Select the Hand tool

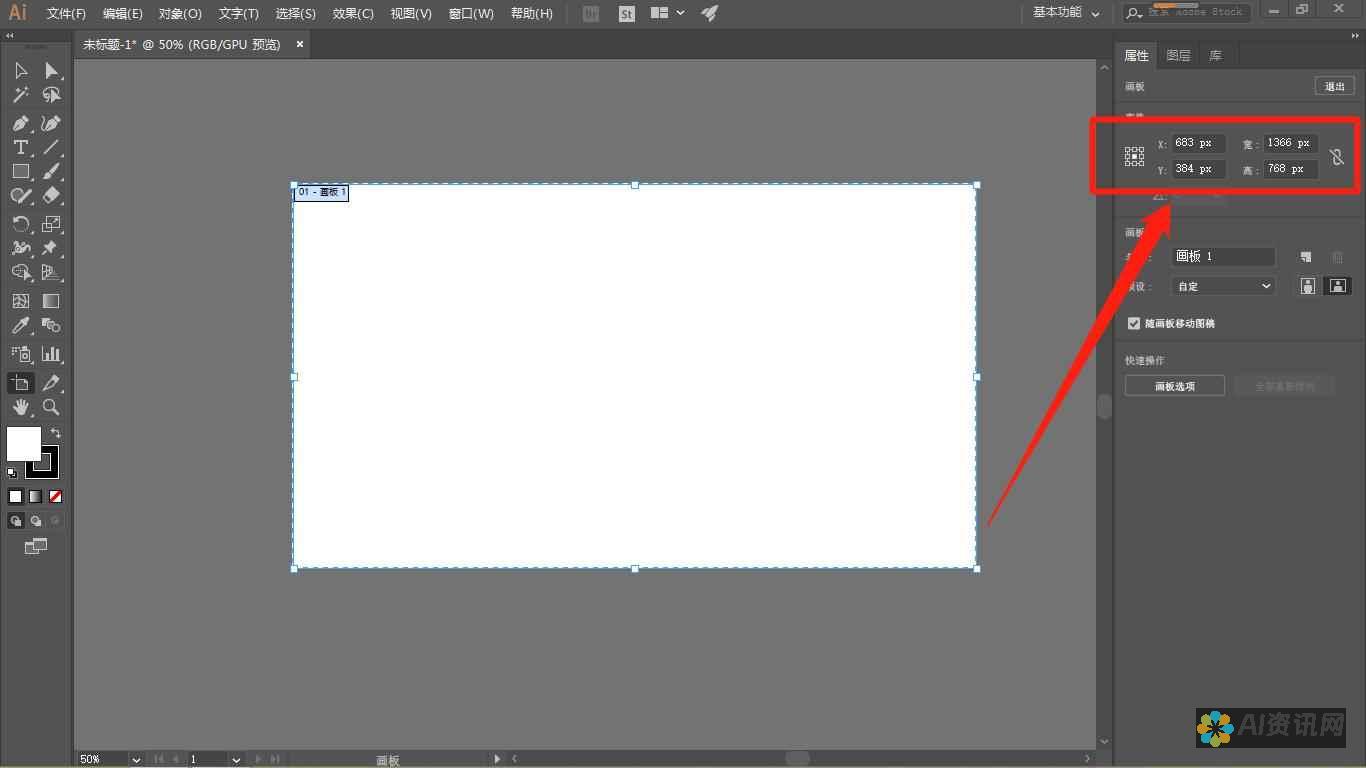point(20,407)
